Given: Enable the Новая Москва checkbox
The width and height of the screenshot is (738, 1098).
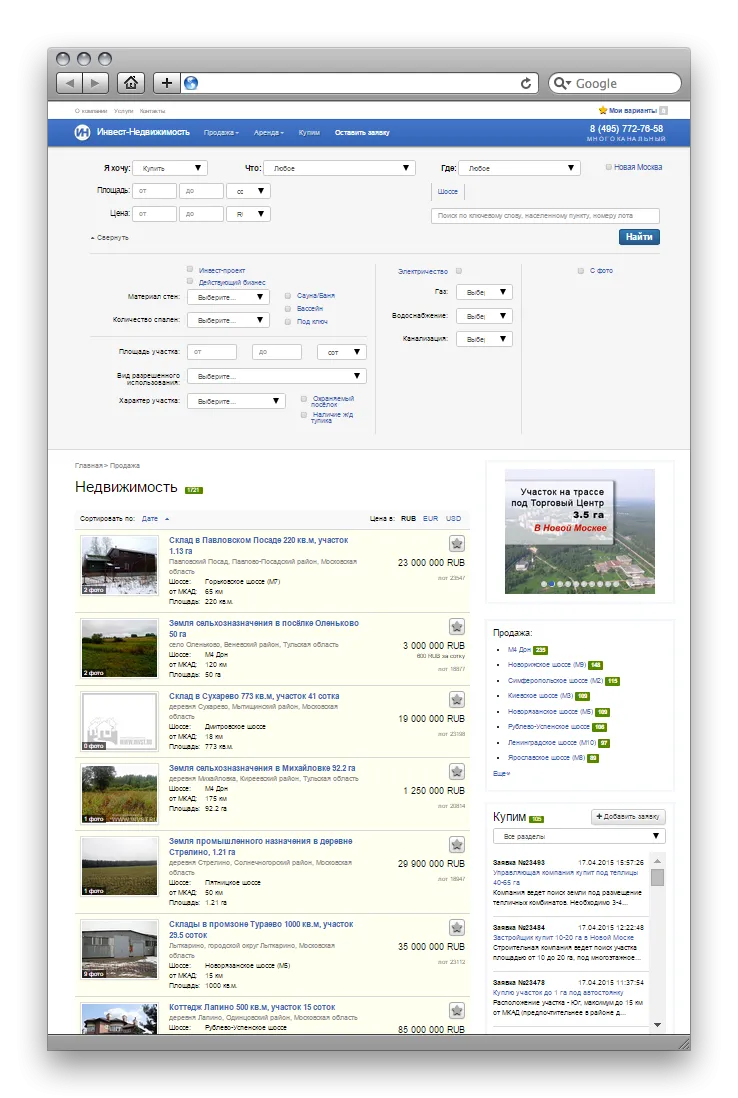Looking at the screenshot, I should (x=608, y=167).
